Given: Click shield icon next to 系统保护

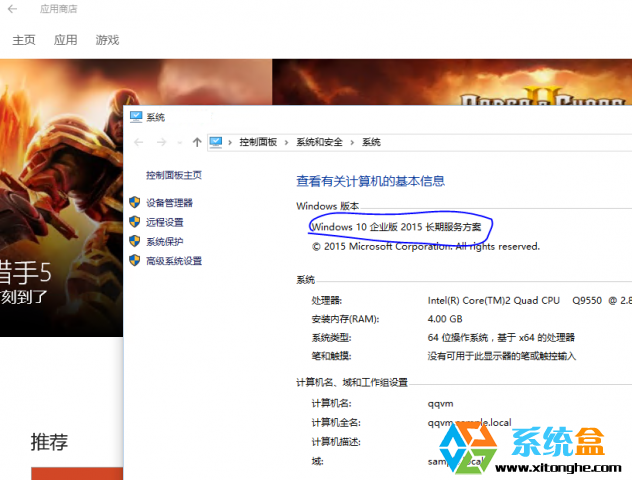Looking at the screenshot, I should (x=135, y=241).
